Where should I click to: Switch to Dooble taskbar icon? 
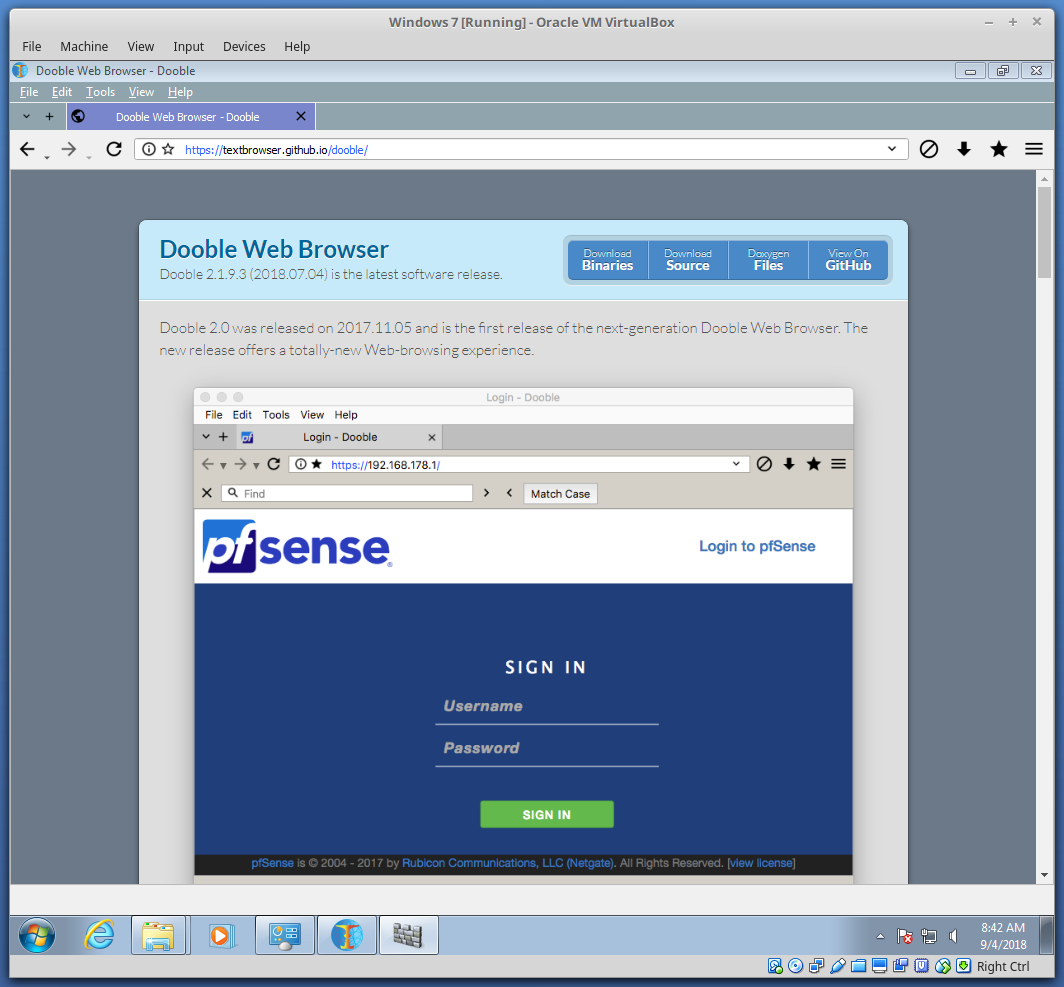(347, 935)
